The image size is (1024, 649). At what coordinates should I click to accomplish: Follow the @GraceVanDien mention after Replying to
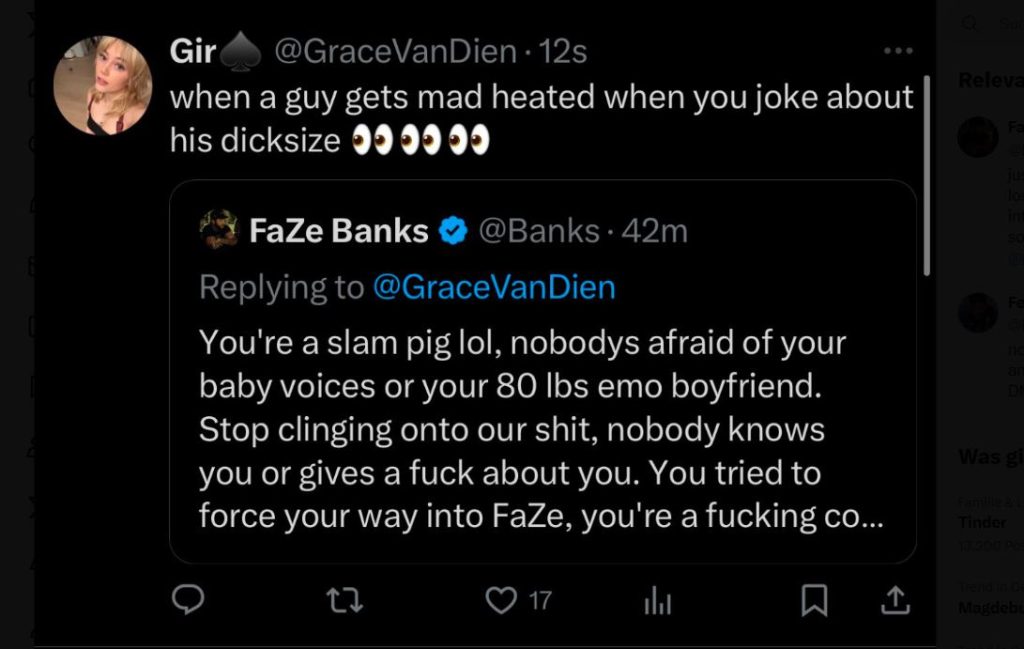point(494,288)
